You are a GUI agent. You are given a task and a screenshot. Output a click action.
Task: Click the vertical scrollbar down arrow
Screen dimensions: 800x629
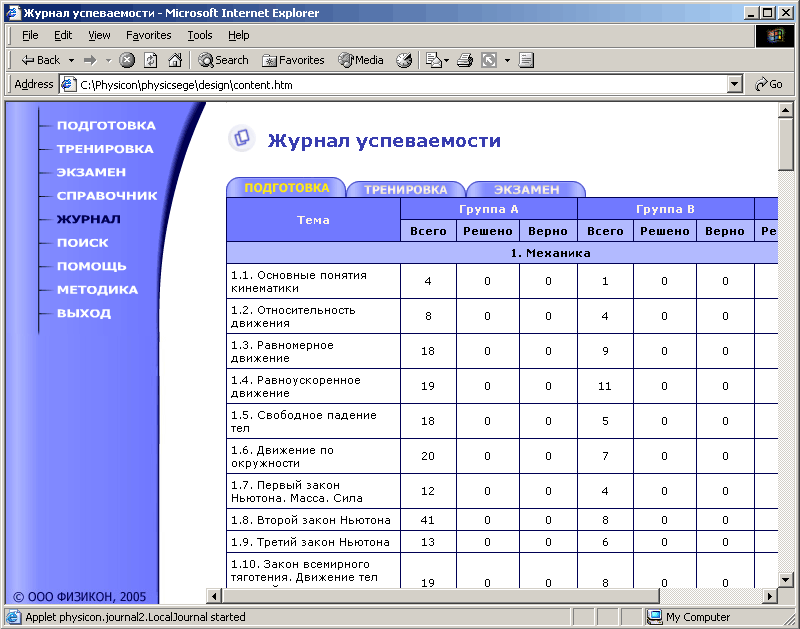pos(785,580)
